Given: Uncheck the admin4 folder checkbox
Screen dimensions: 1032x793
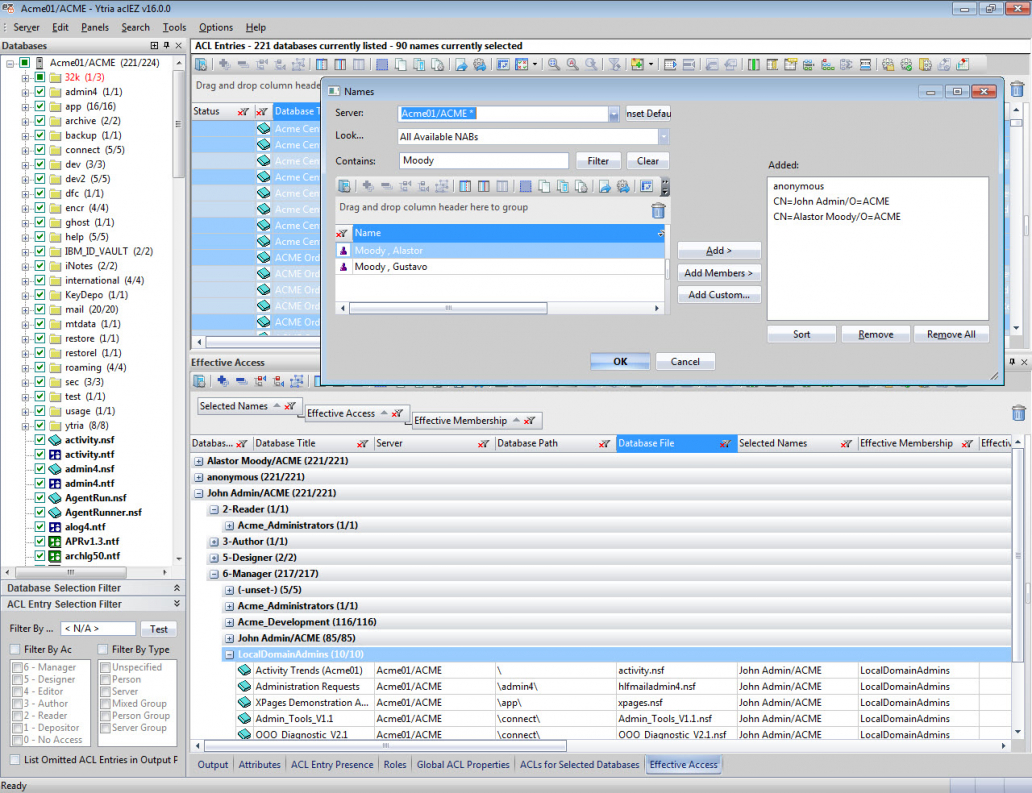Looking at the screenshot, I should click(39, 91).
